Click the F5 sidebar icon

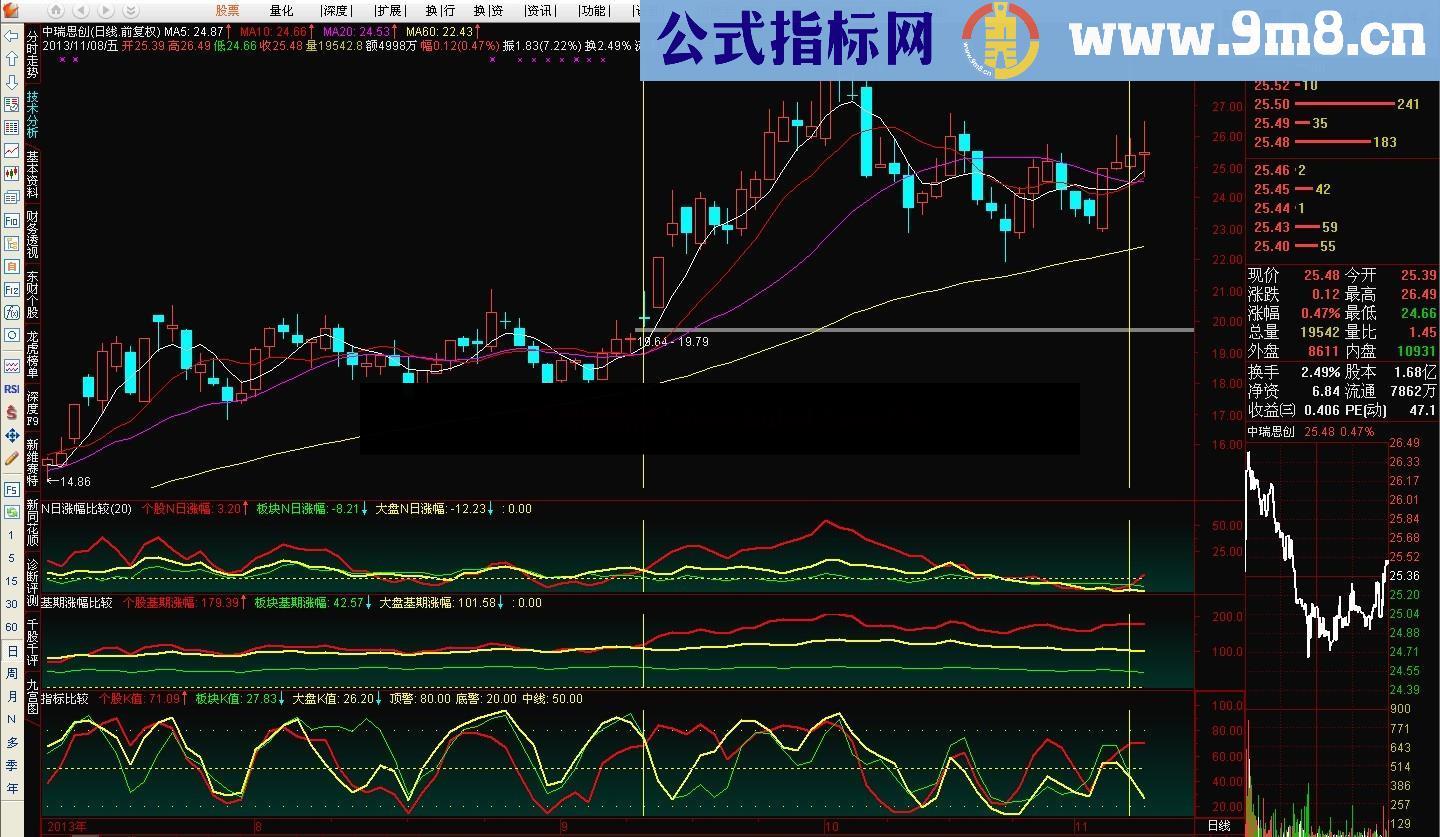tap(11, 490)
